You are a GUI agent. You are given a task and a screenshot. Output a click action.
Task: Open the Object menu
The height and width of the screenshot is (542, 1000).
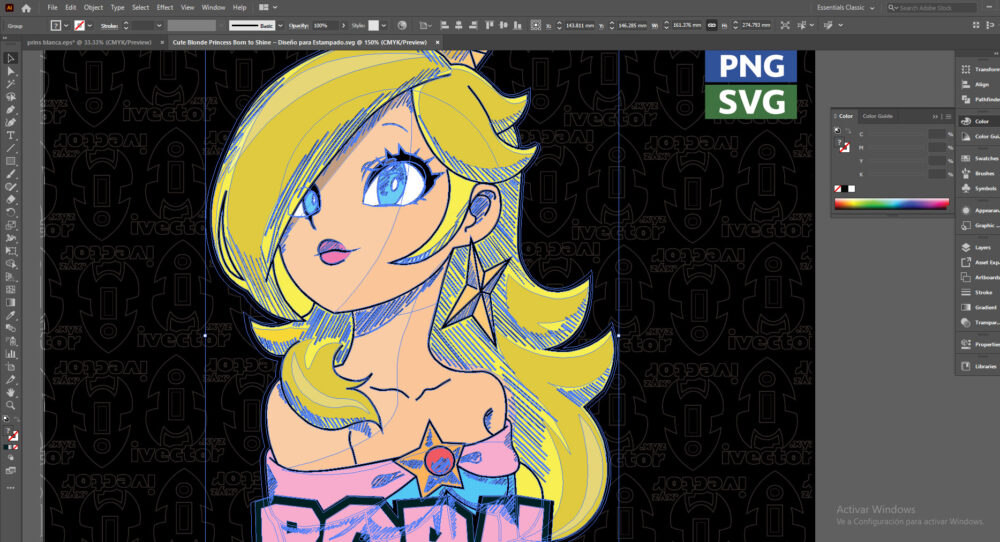click(x=93, y=8)
